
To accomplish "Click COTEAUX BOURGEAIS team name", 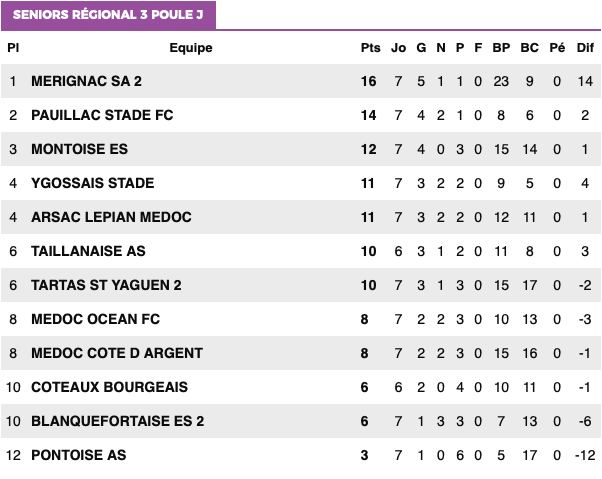I will 109,387.
